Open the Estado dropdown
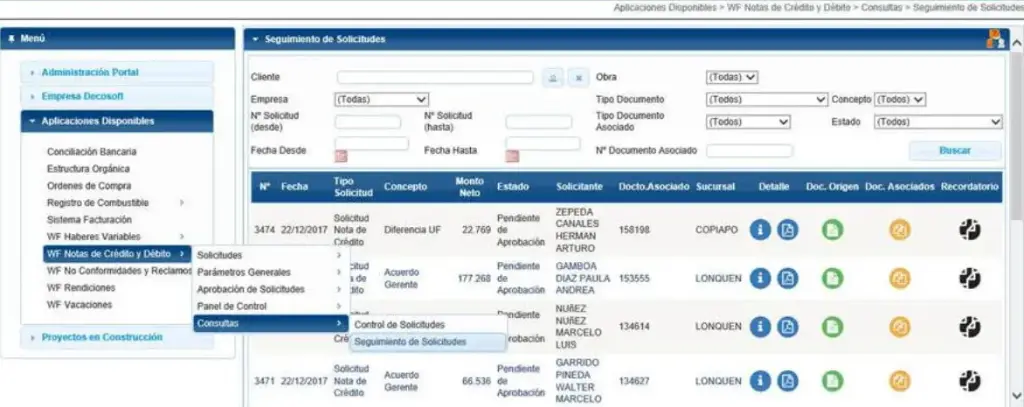The image size is (1024, 407). [938, 122]
